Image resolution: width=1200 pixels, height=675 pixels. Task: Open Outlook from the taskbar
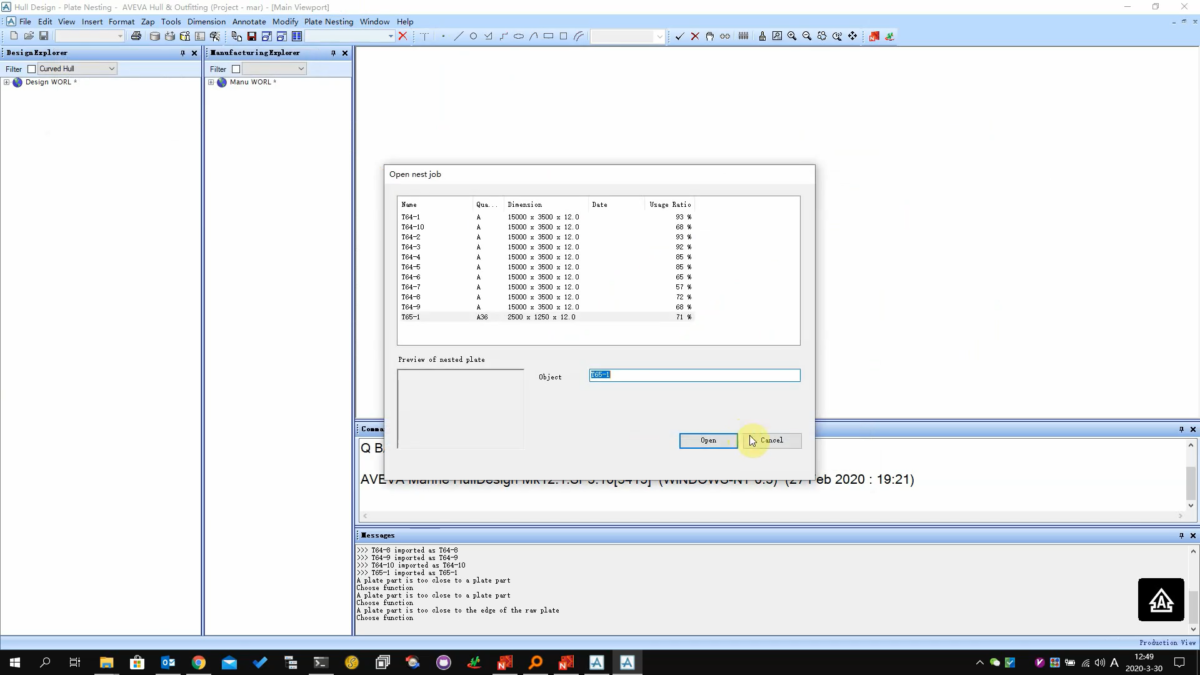click(x=167, y=662)
